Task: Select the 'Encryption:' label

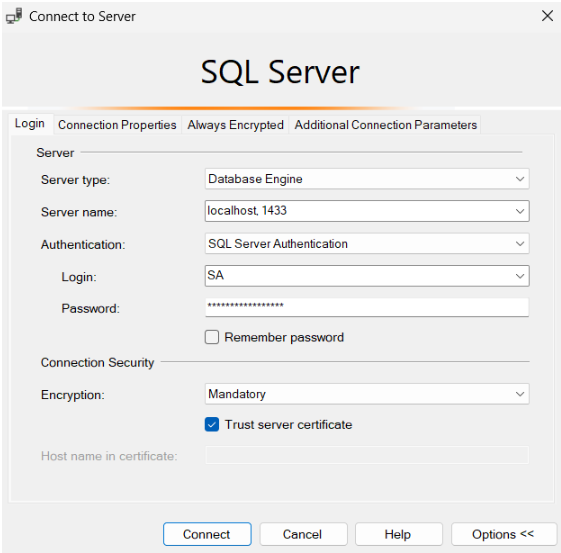Action: coord(73,395)
